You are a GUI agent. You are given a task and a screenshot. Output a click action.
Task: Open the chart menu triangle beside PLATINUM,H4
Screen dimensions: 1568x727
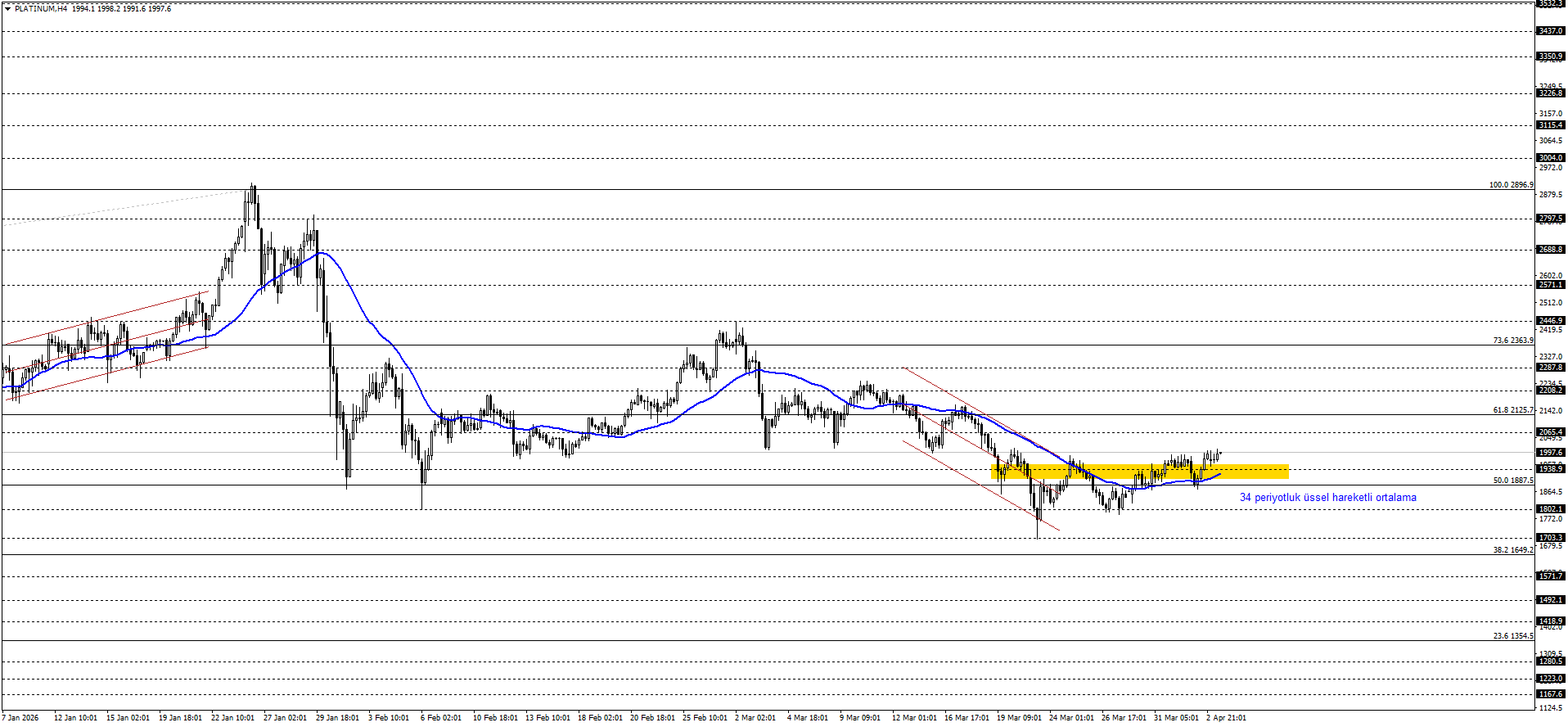point(7,8)
